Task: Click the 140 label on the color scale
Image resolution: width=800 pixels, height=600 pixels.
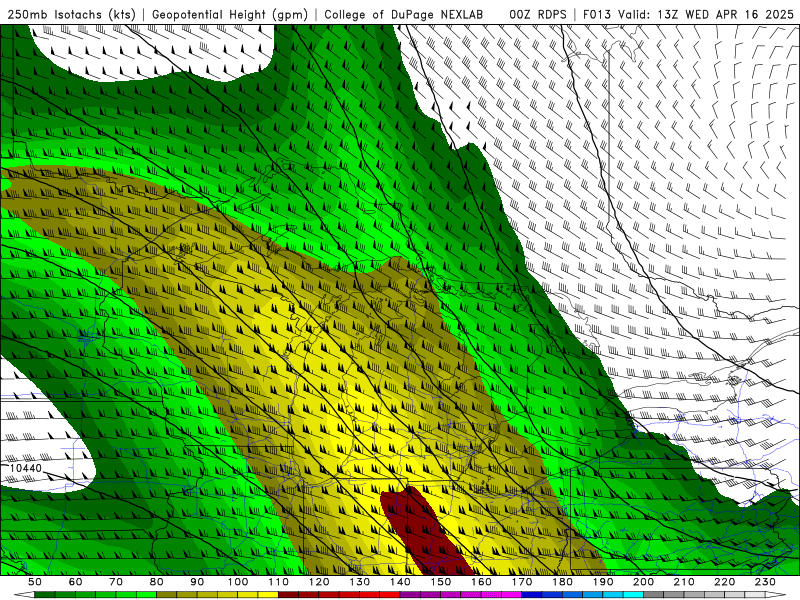Action: pyautogui.click(x=401, y=582)
